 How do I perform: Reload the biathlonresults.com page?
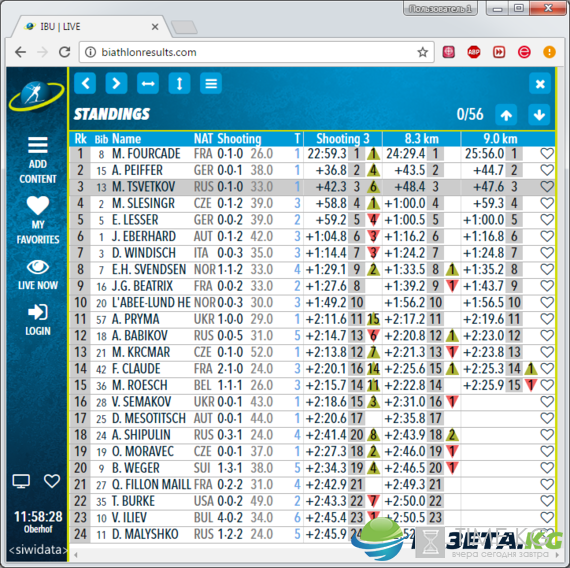(x=65, y=52)
